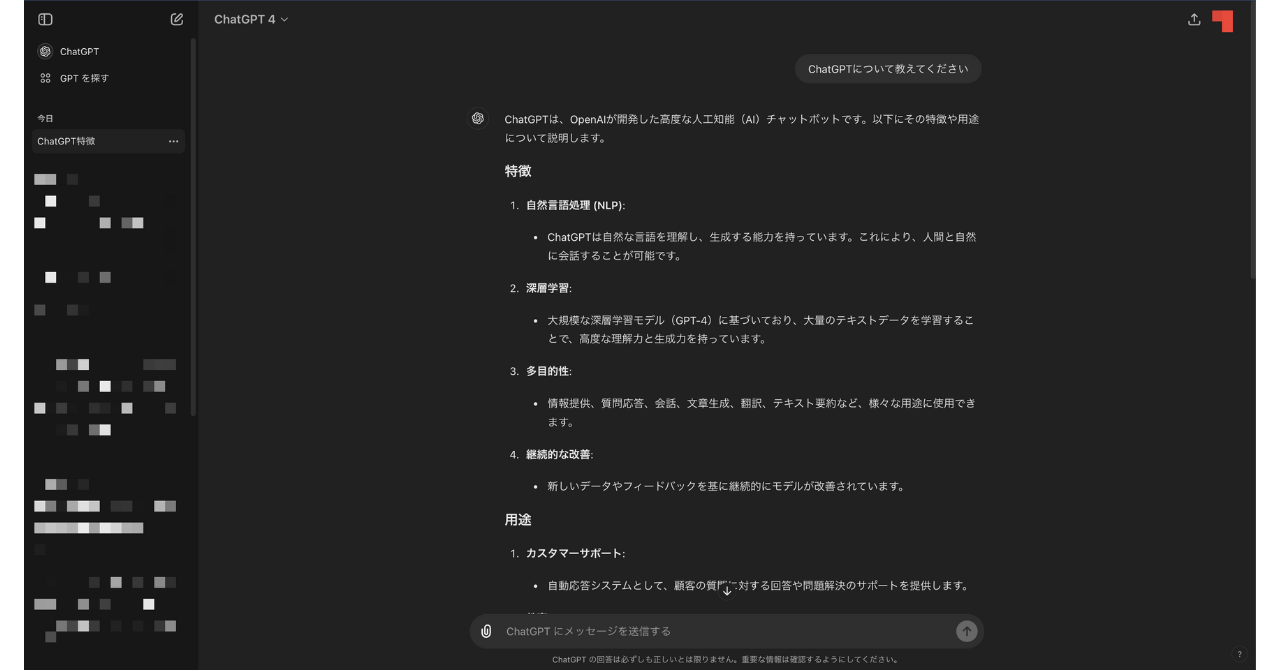This screenshot has height=670, width=1280.
Task: Open the red profile avatar menu
Action: pos(1223,20)
